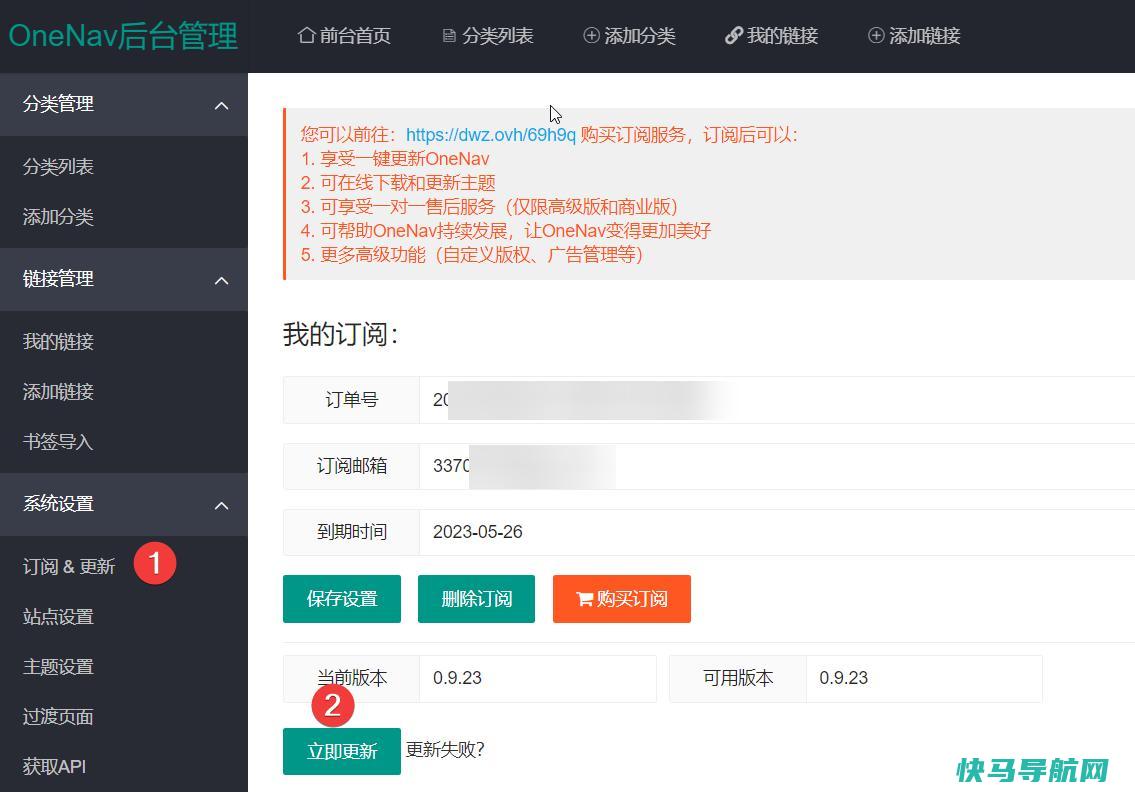The height and width of the screenshot is (792, 1135).
Task: Click the 可用版本 field showing 0.9.23
Action: 924,678
